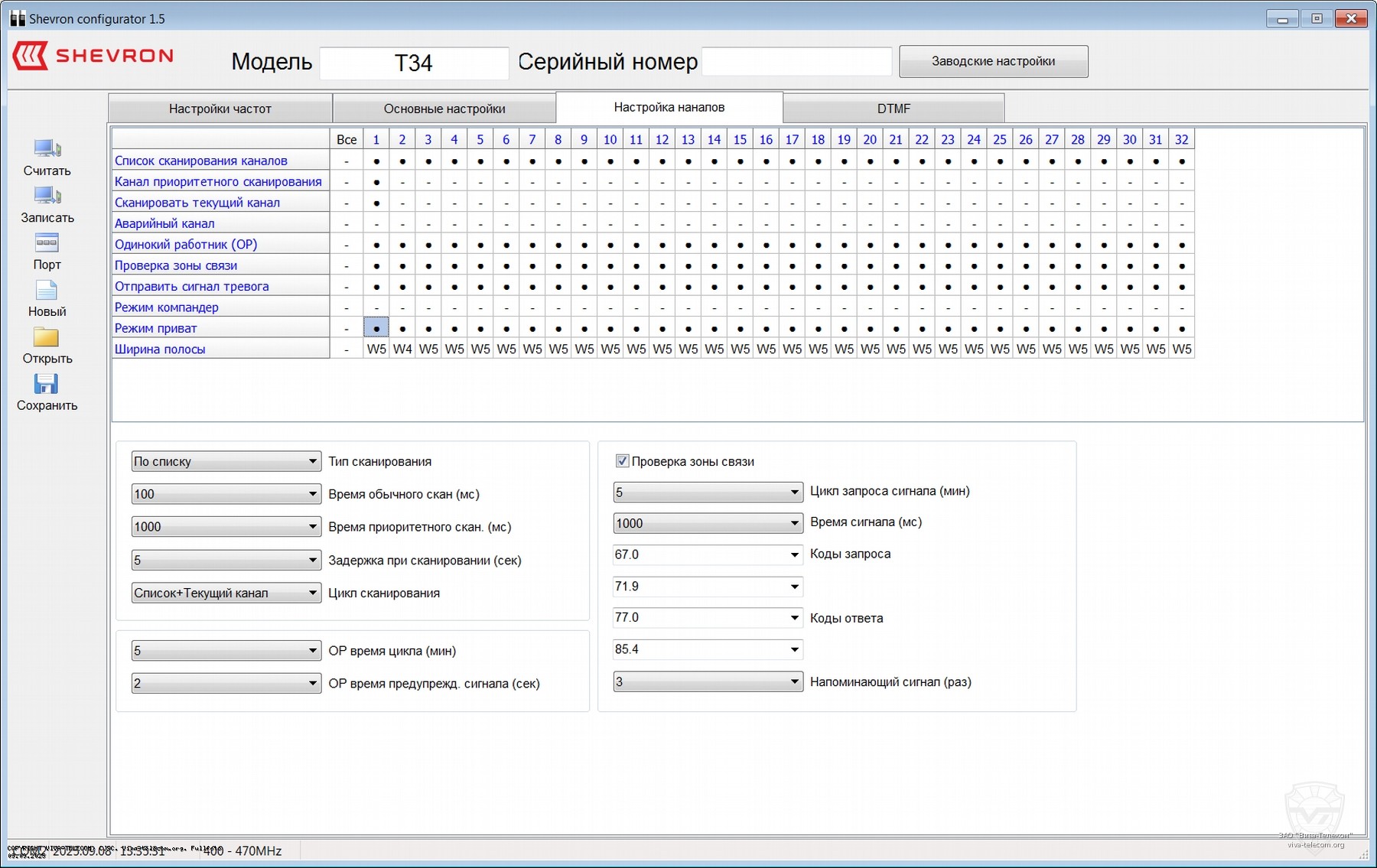Create new config with Новый icon
The width and height of the screenshot is (1377, 868).
click(47, 290)
